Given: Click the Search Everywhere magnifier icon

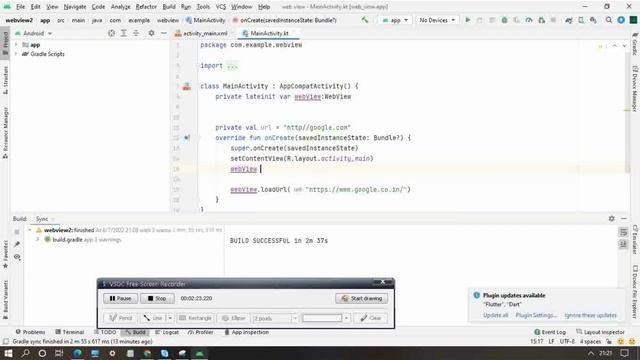Looking at the screenshot, I should (x=609, y=20).
